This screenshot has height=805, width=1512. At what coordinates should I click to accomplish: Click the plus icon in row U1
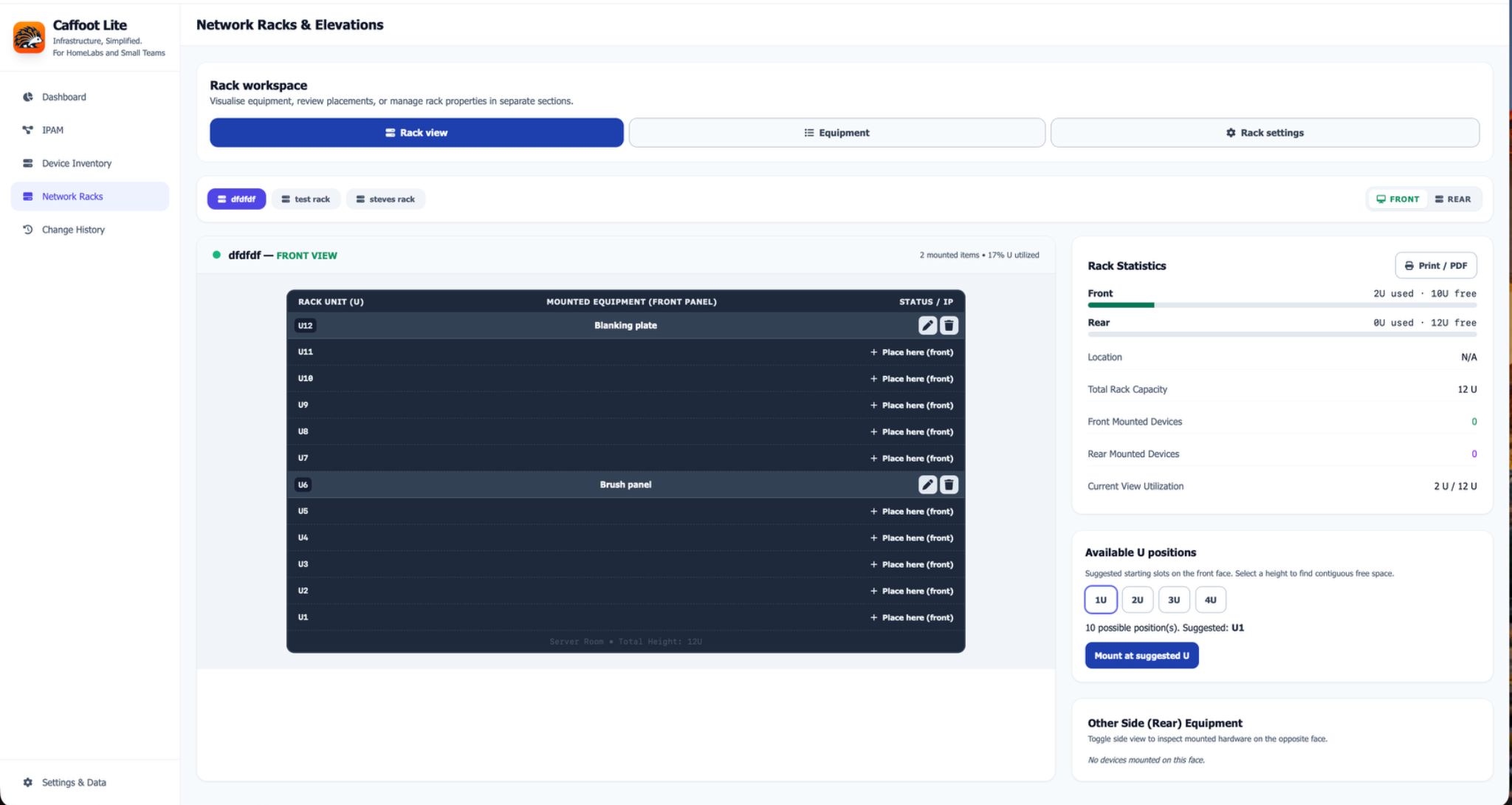873,617
